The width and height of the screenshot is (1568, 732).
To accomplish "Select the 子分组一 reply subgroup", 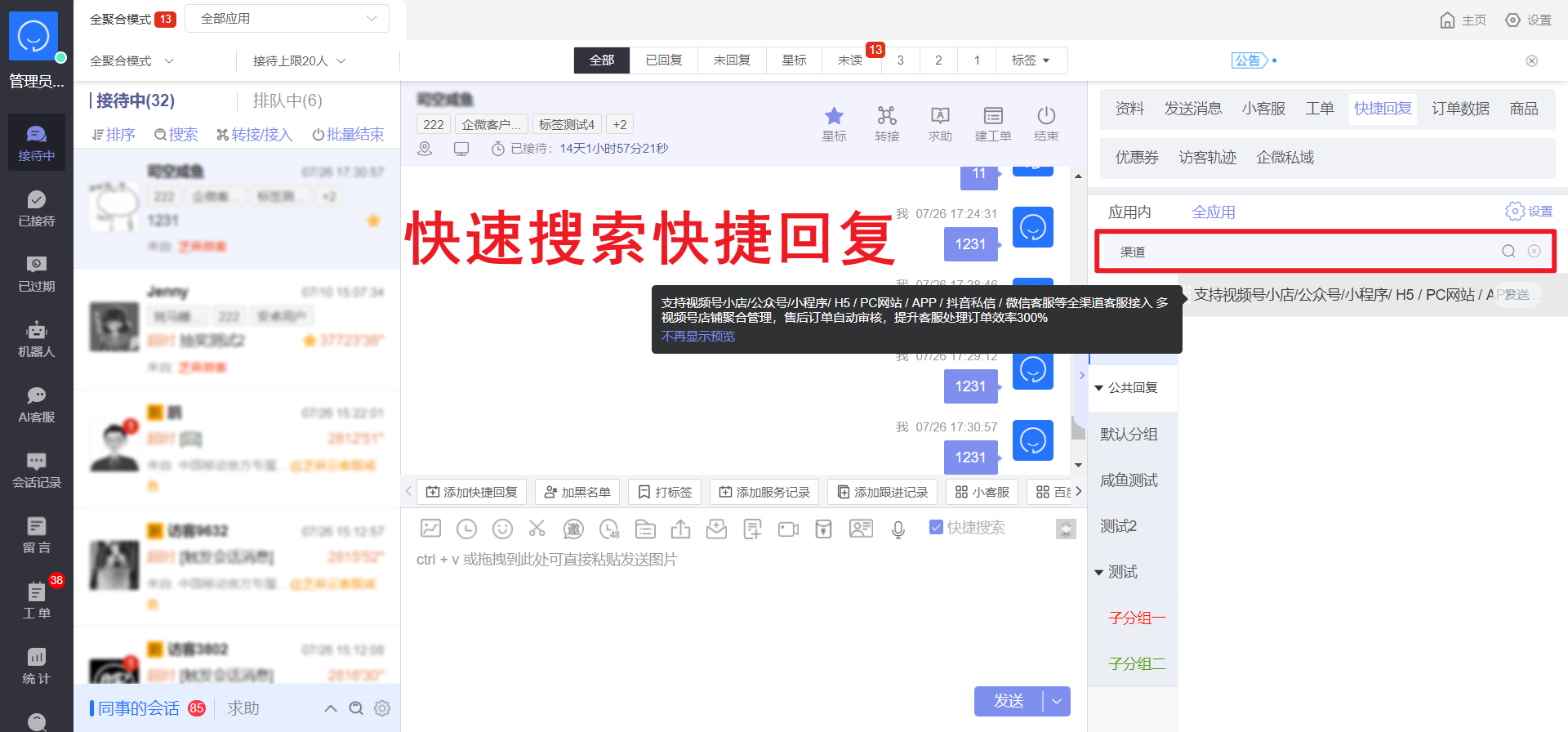I will [x=1133, y=618].
